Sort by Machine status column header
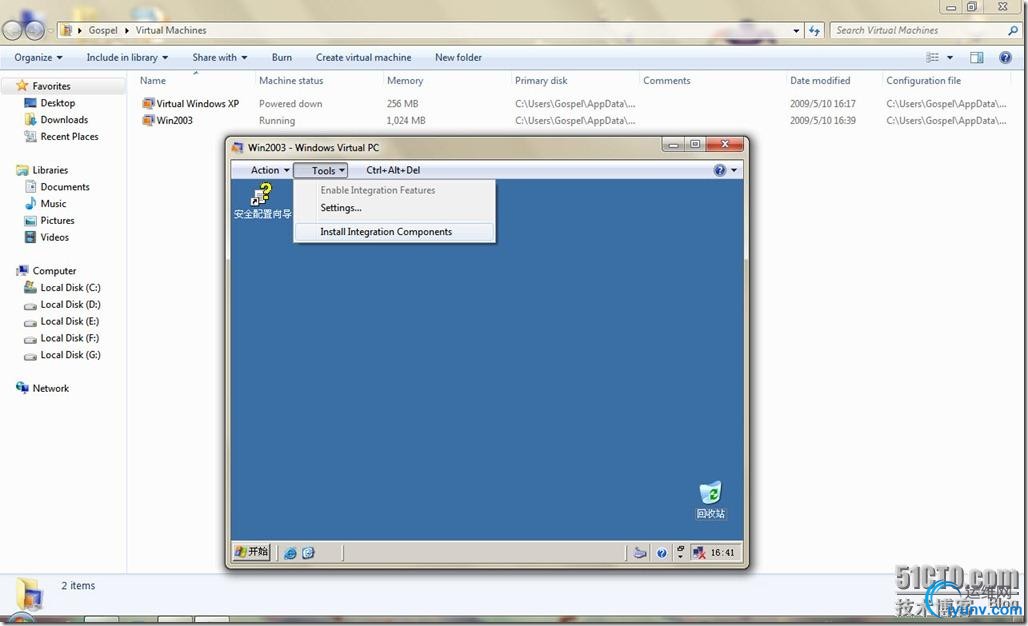The image size is (1028, 626). coord(291,81)
